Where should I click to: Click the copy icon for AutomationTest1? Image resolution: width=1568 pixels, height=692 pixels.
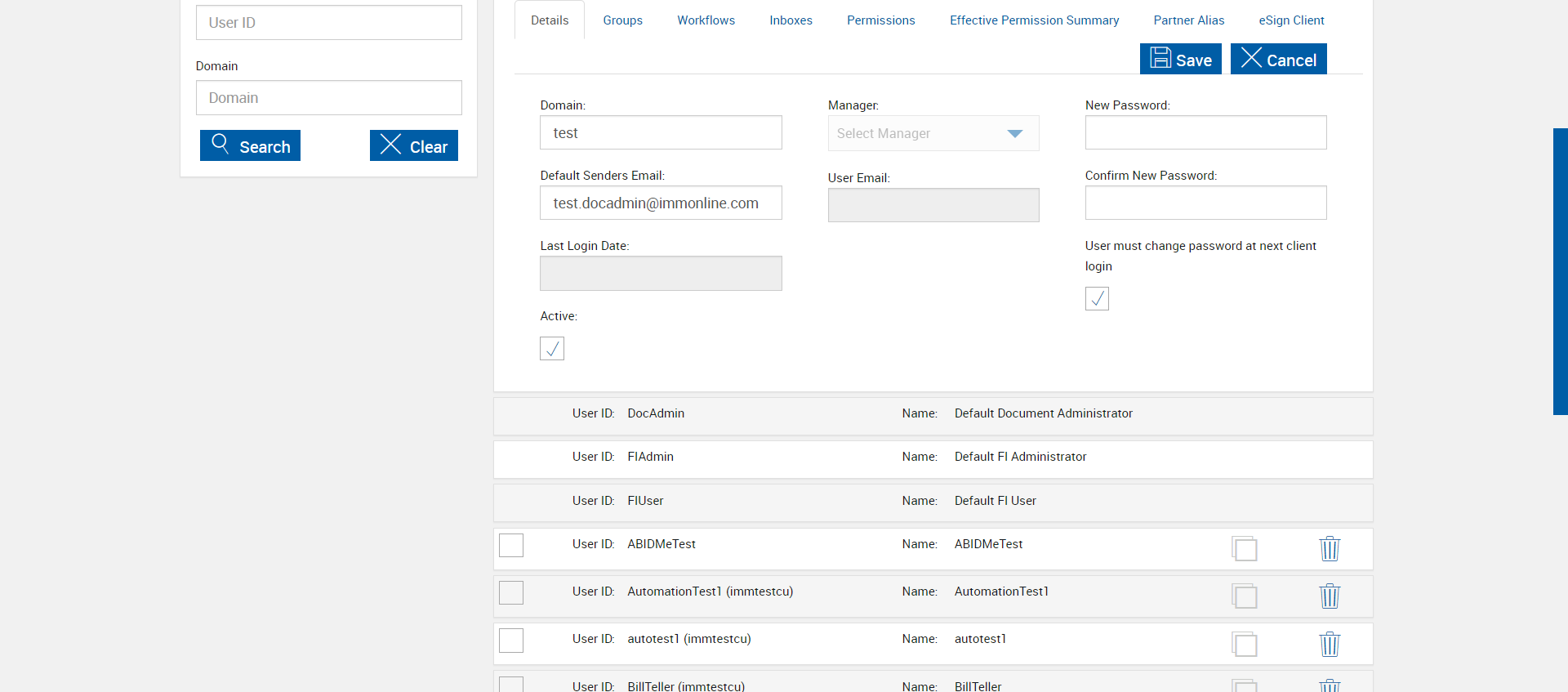[x=1245, y=596]
